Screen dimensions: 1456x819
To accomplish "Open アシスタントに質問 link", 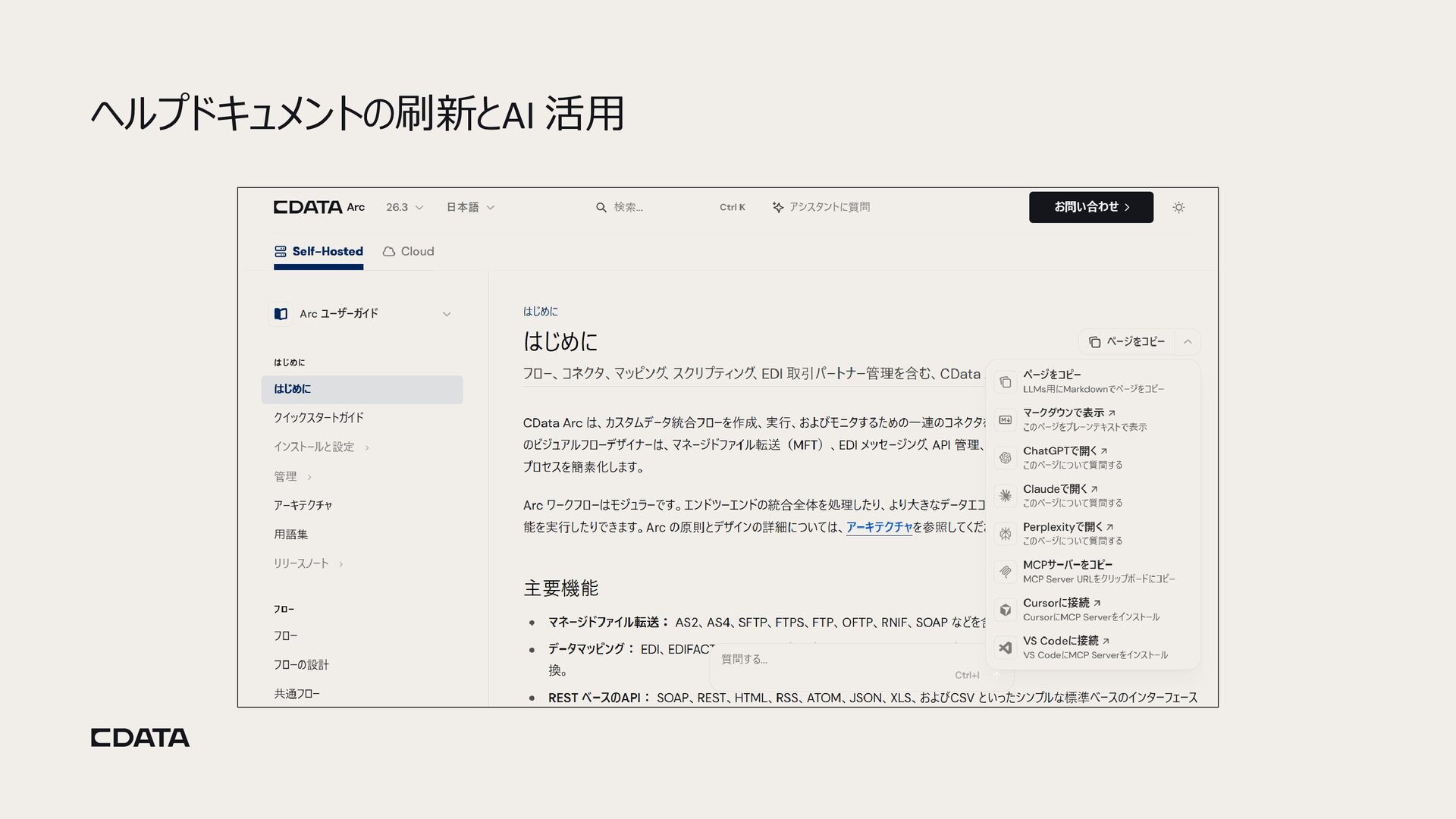I will coord(821,207).
